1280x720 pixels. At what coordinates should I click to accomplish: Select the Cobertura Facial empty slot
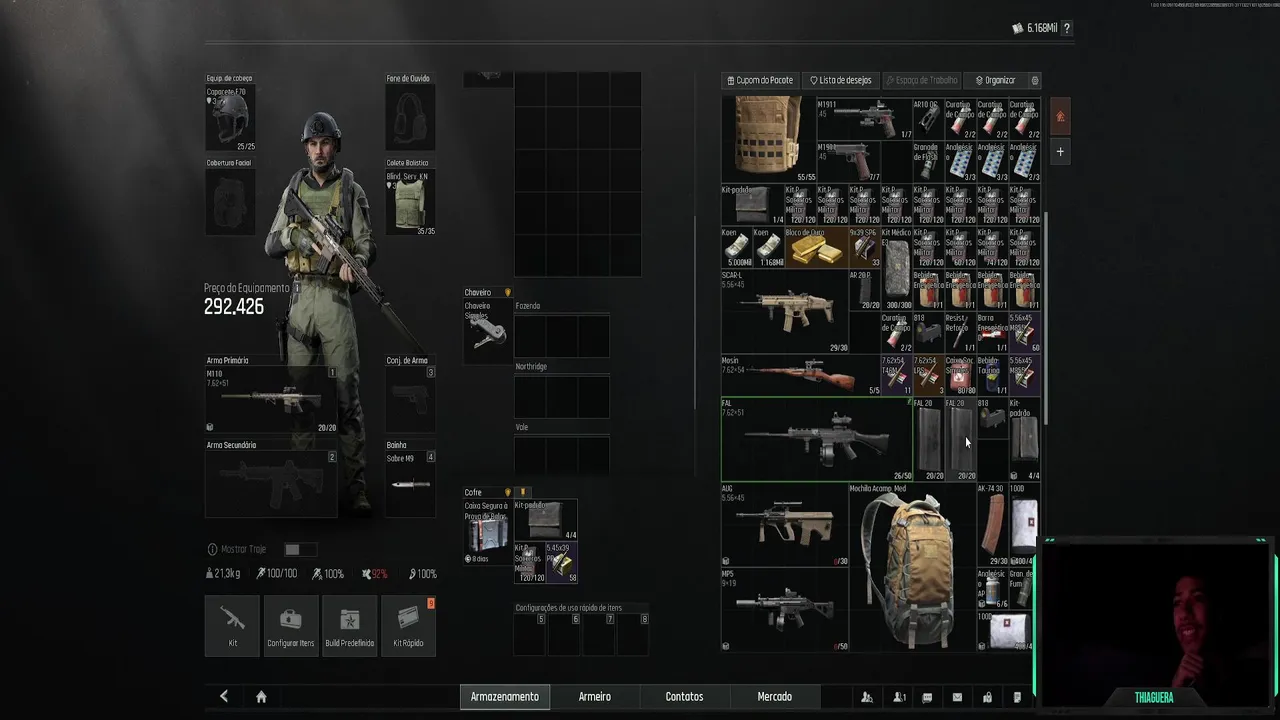pos(230,202)
